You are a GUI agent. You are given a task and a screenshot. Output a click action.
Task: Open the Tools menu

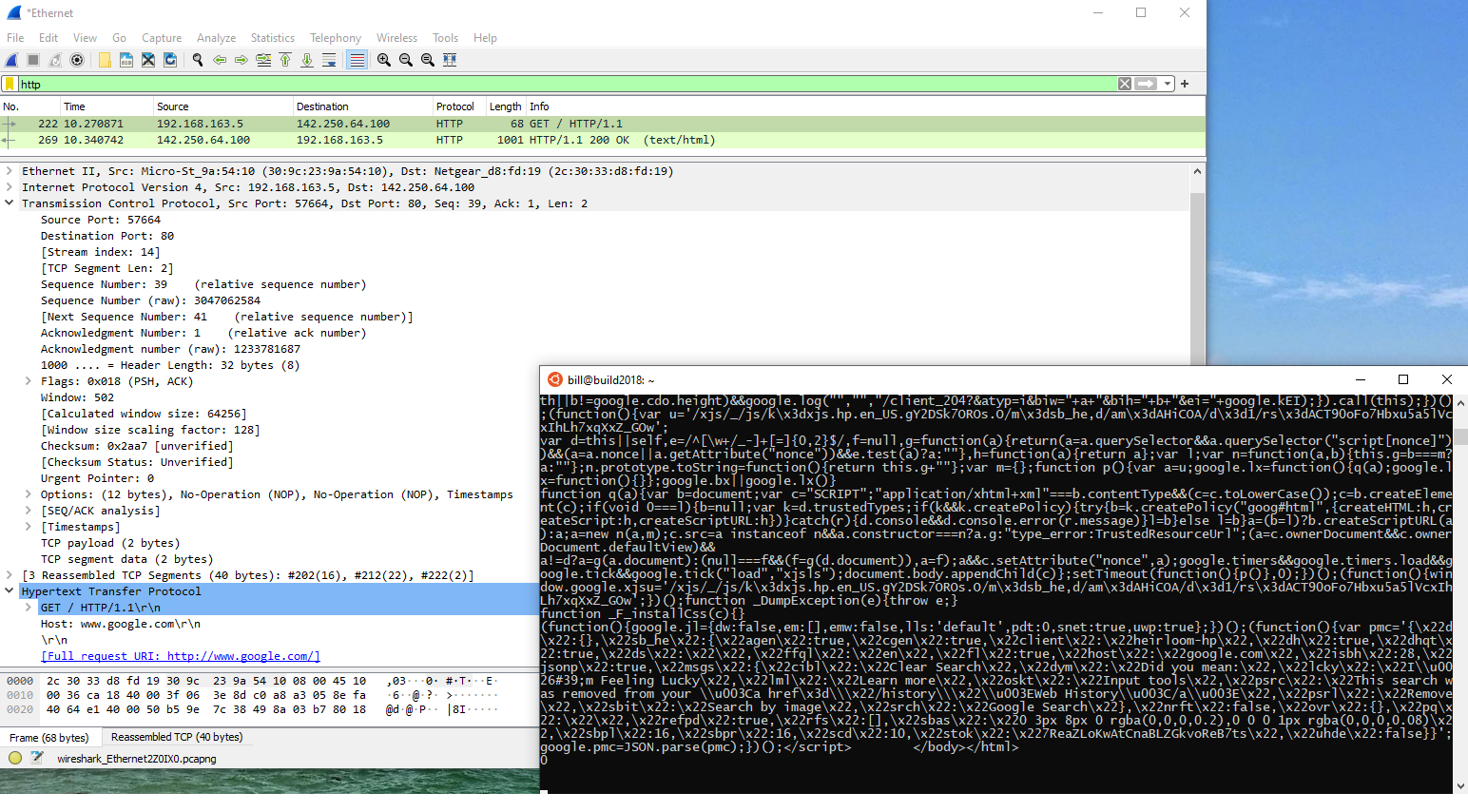[445, 38]
